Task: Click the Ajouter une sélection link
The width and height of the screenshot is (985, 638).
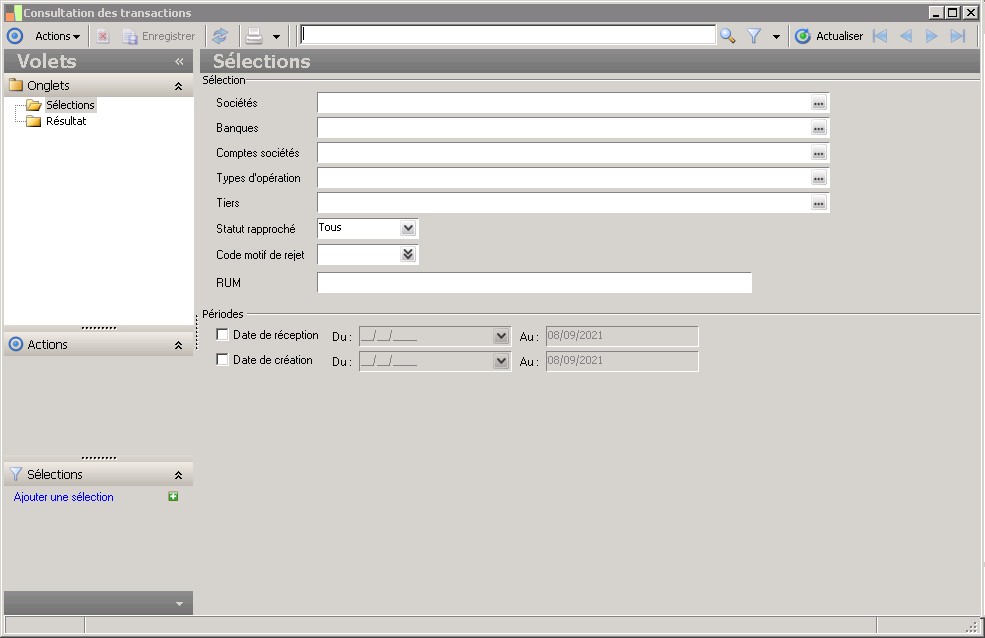Action: pos(64,497)
